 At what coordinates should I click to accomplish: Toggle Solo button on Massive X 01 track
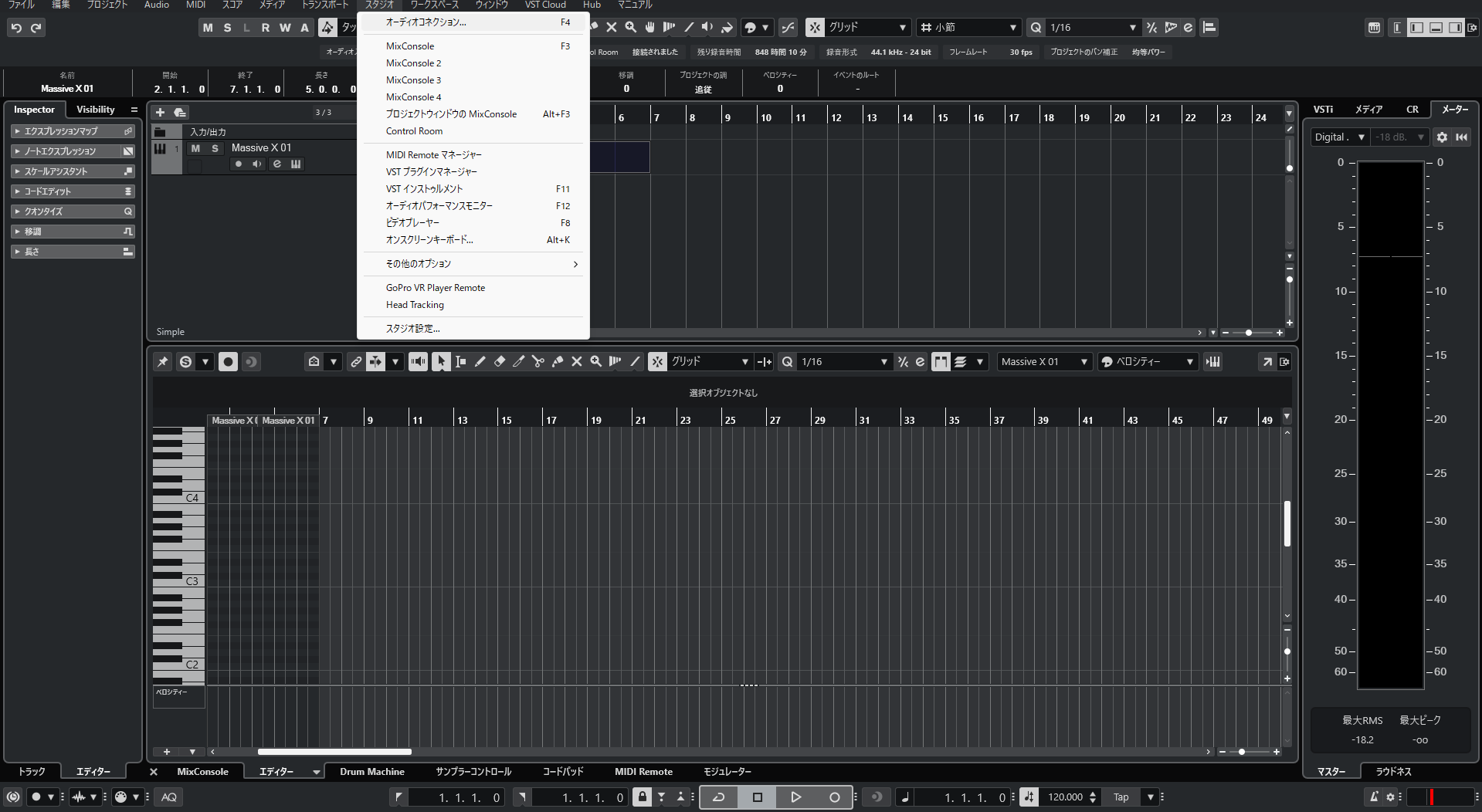point(215,148)
